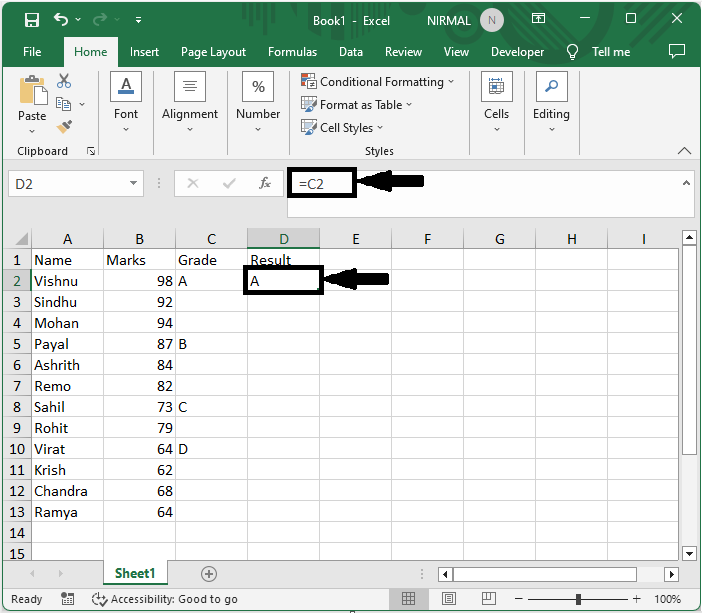The height and width of the screenshot is (613, 702).
Task: Switch to Page Break Preview
Action: point(488,599)
